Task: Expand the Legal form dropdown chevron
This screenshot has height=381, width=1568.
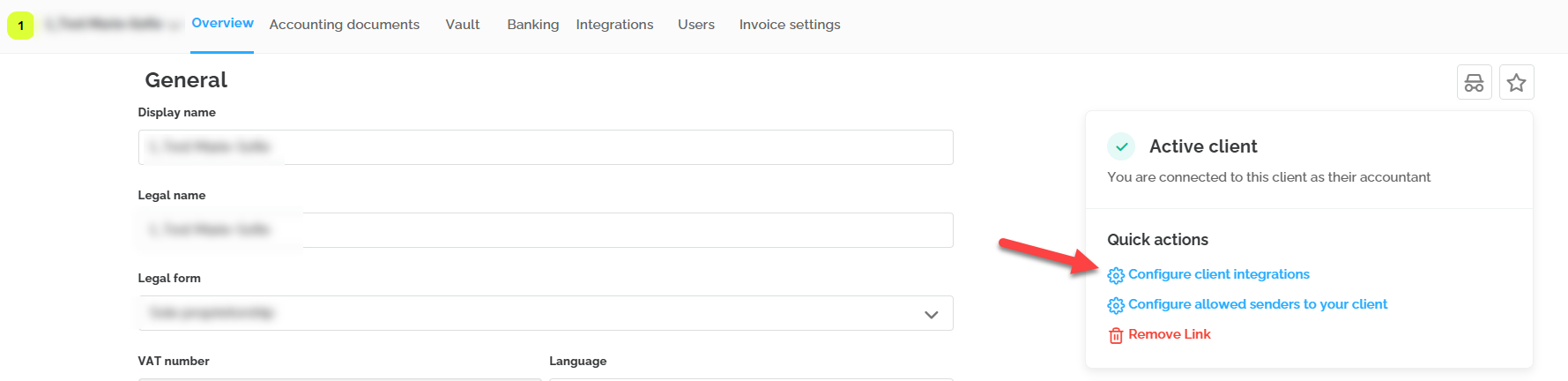Action: click(x=931, y=314)
